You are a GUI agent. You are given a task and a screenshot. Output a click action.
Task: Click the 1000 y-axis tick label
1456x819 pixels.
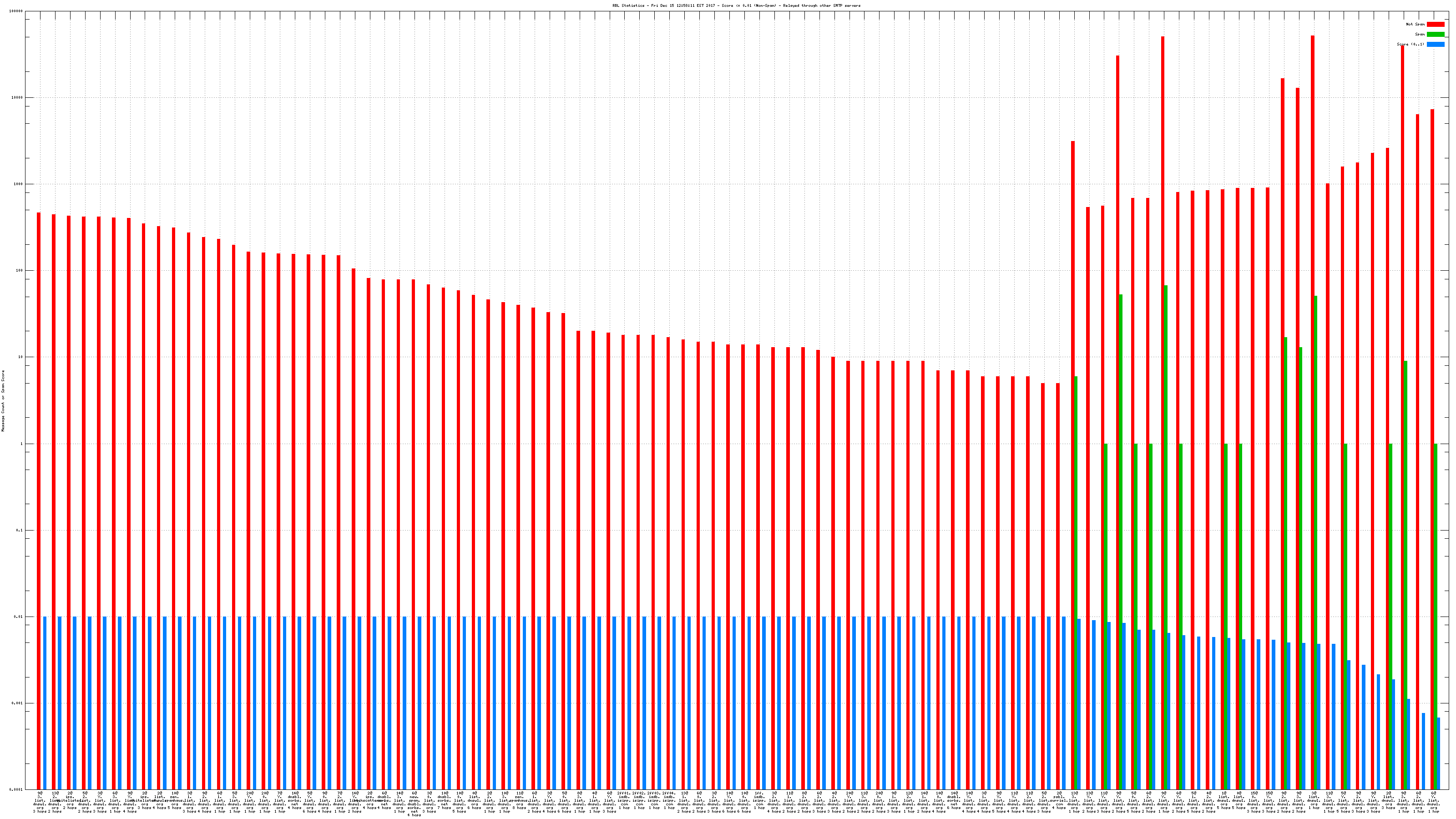click(x=19, y=184)
